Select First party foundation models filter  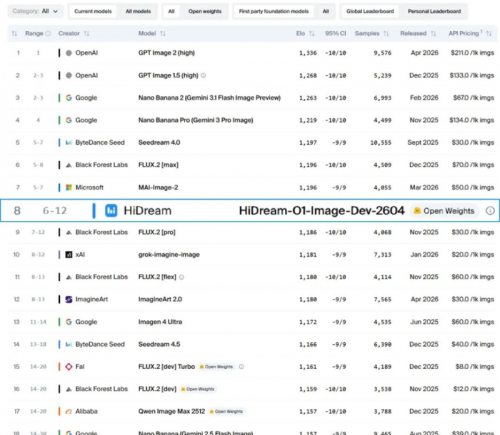click(274, 11)
